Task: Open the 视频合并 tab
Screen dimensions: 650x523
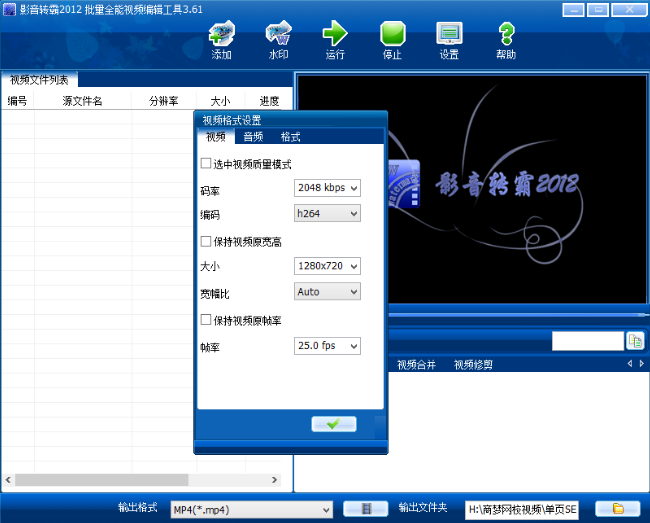Action: [x=416, y=364]
